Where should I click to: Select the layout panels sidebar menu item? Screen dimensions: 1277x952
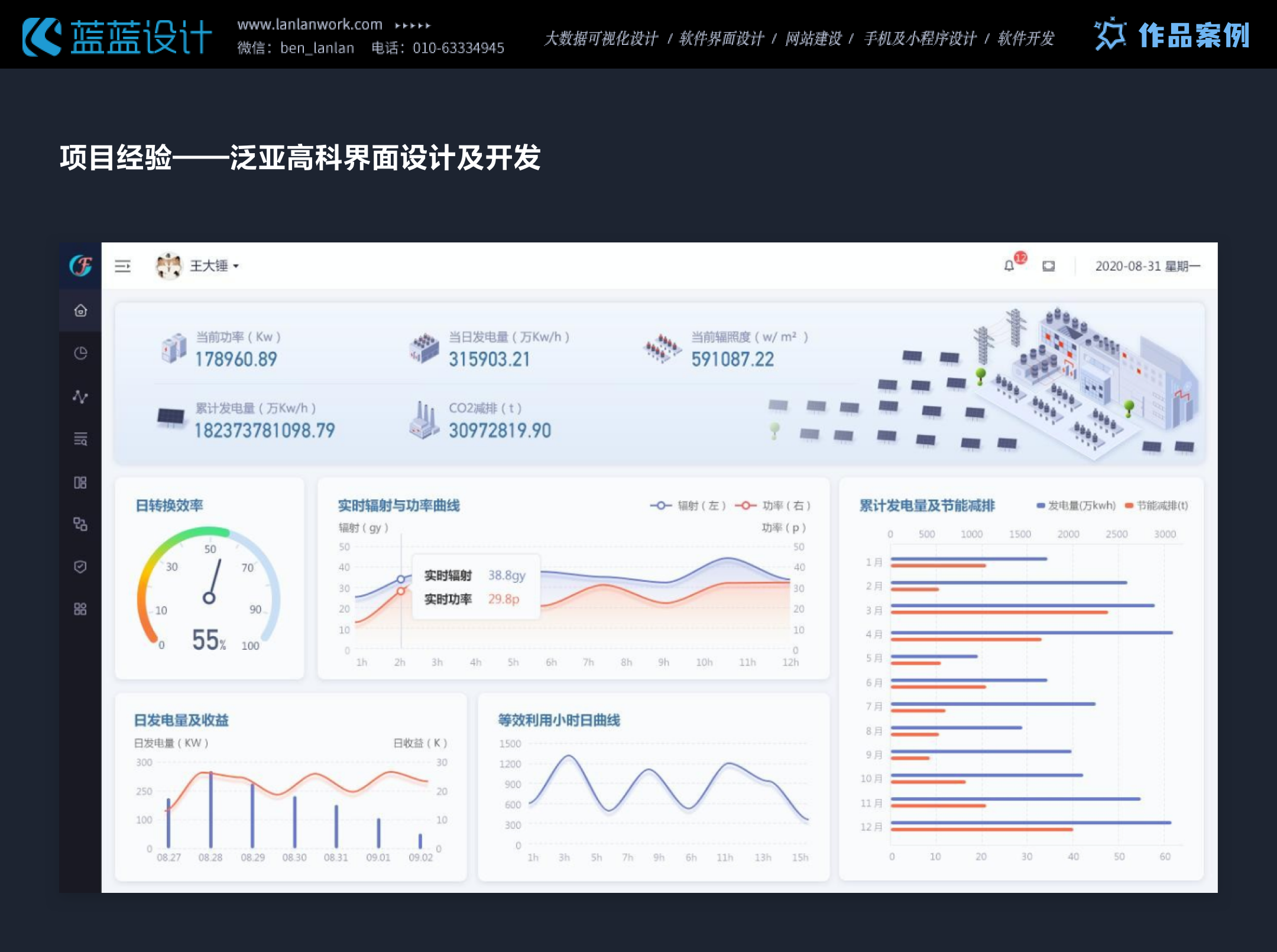click(80, 483)
